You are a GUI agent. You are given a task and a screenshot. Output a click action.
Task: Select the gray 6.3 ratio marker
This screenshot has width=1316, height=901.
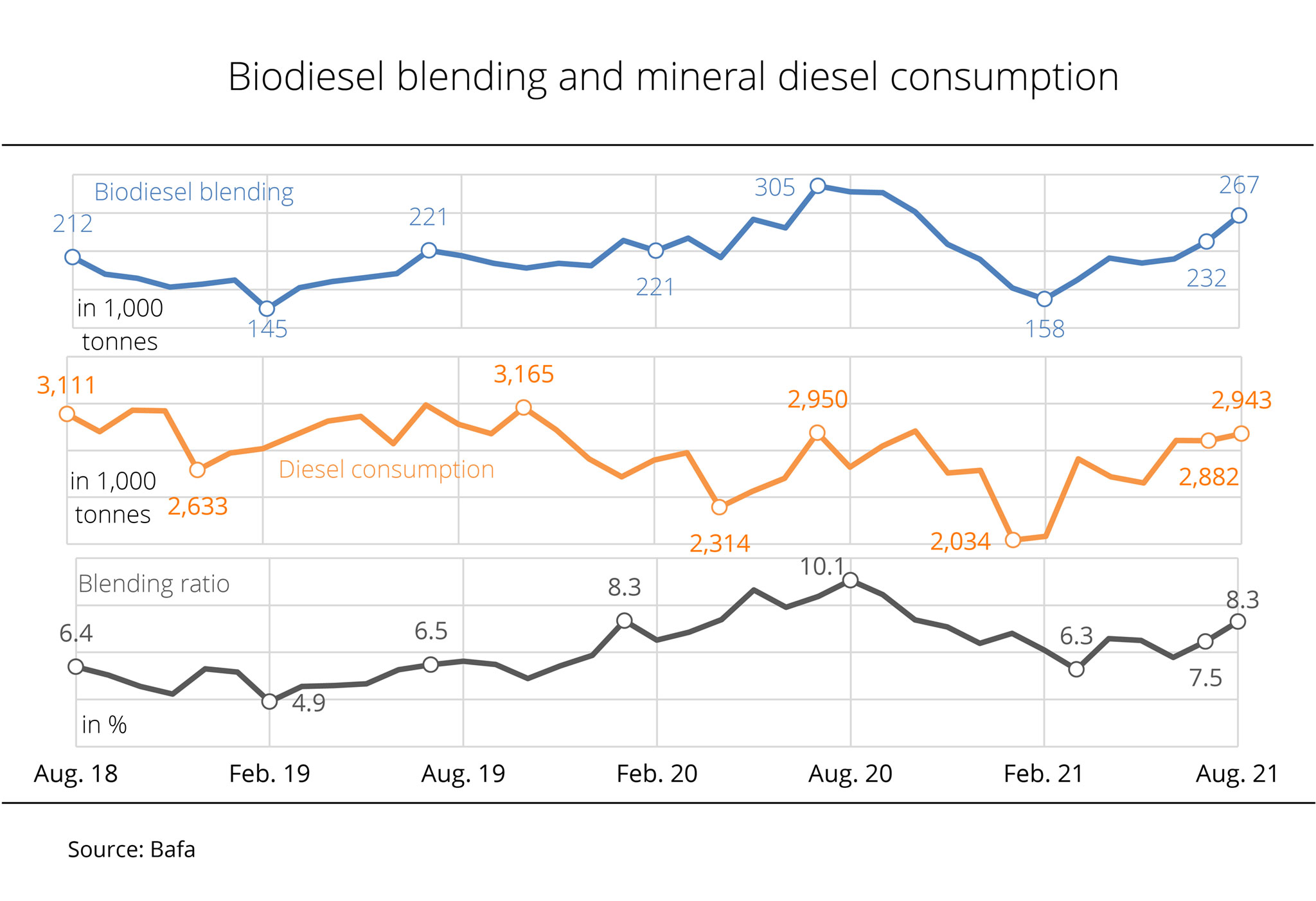point(1076,670)
